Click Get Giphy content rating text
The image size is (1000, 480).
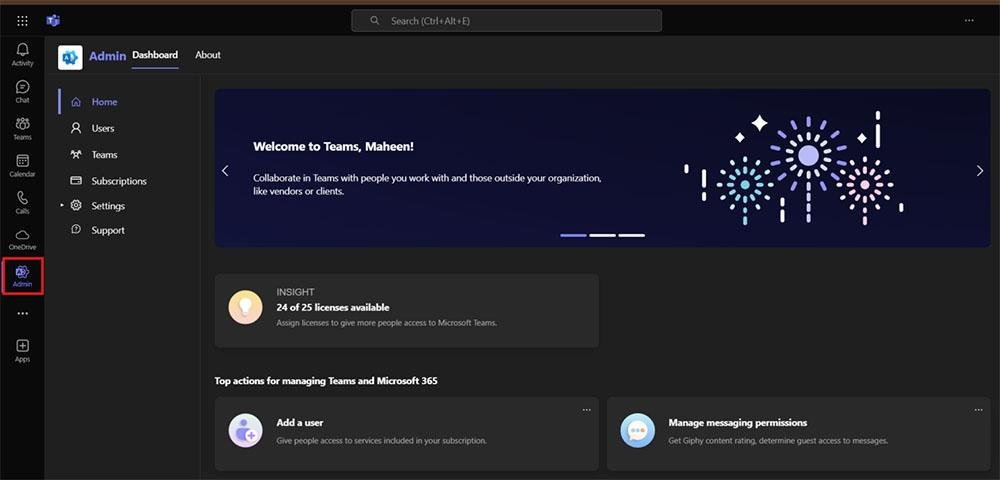pos(778,440)
